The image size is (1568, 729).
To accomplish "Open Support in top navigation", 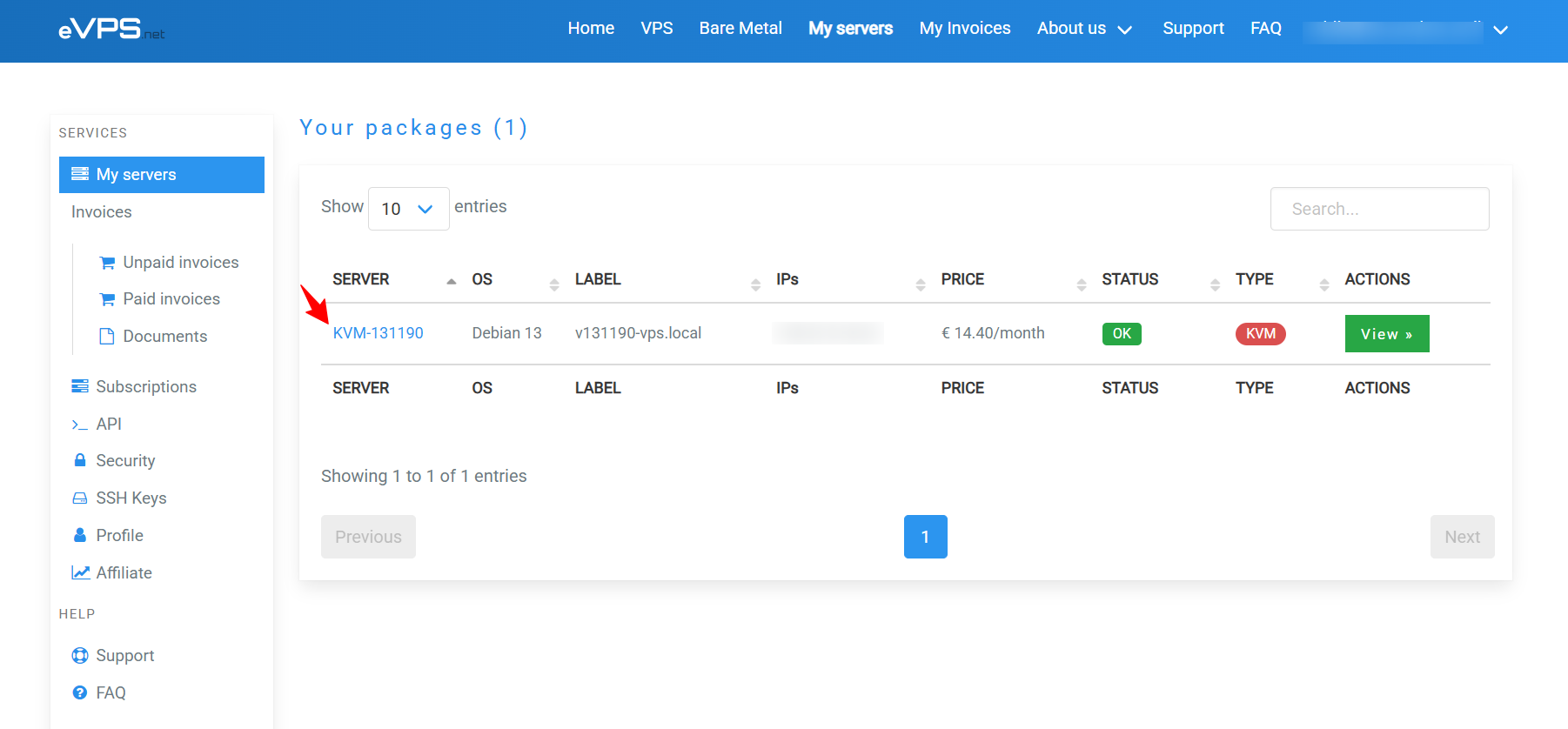I will [x=1193, y=29].
